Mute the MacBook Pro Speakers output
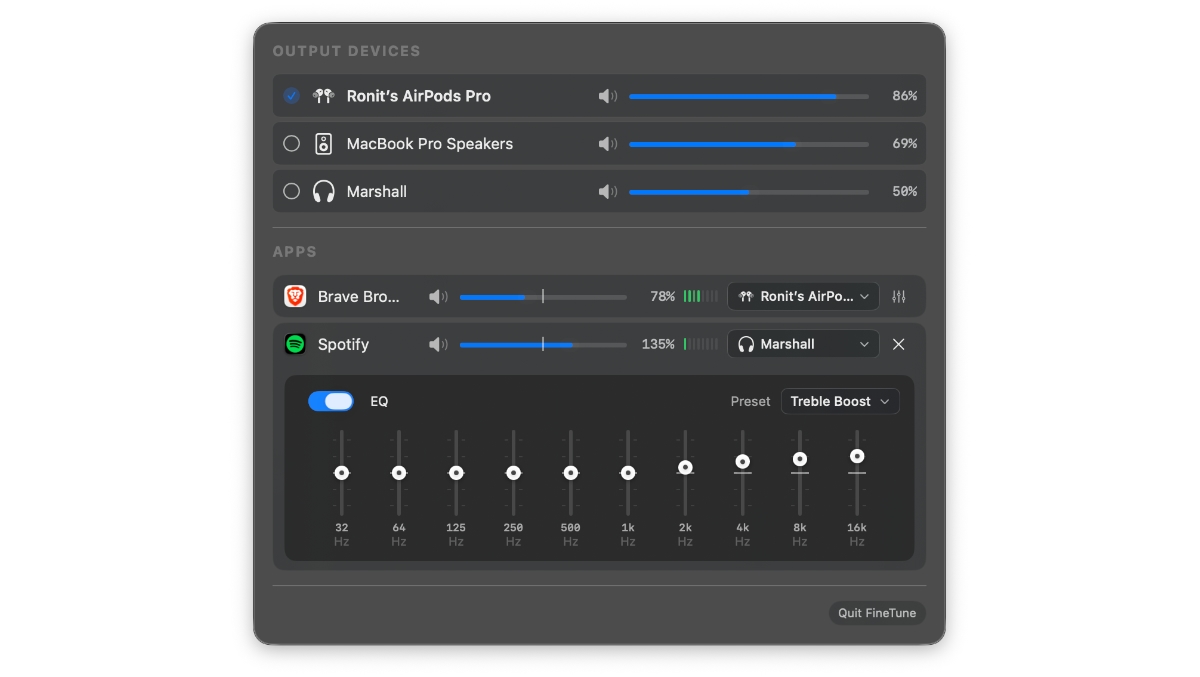 coord(607,144)
